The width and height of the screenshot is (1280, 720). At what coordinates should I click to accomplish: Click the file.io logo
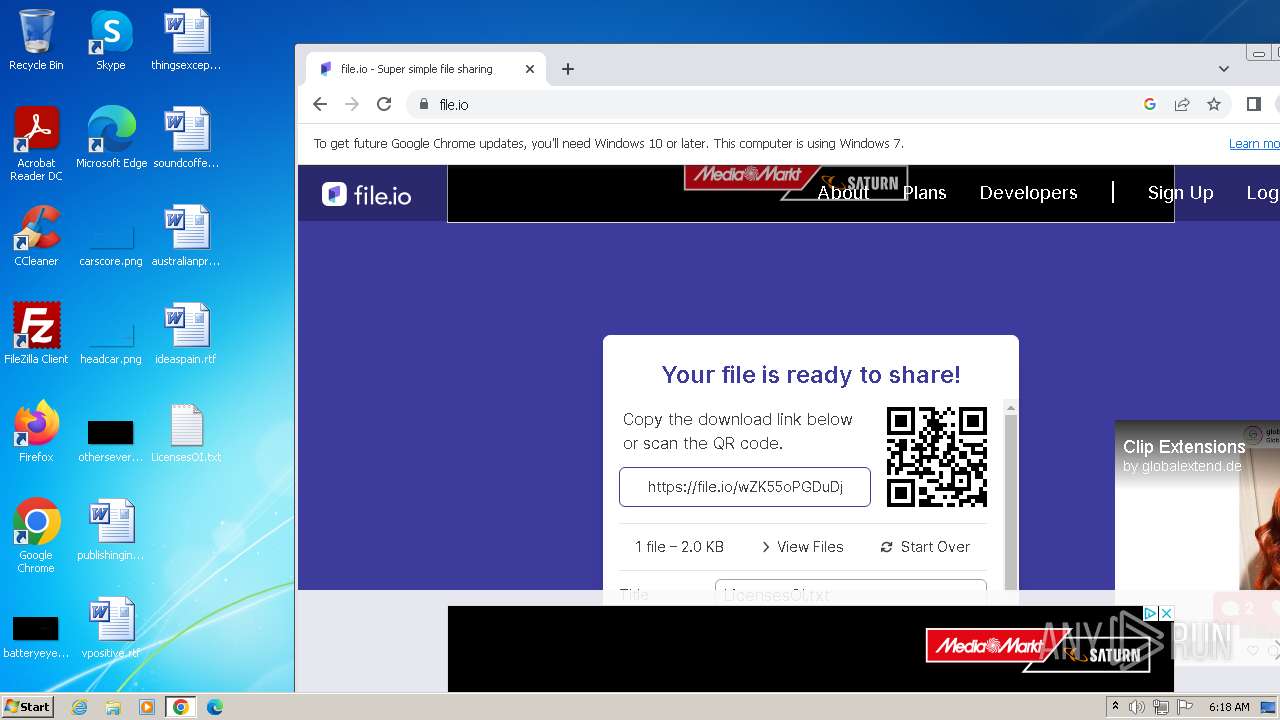(x=367, y=194)
